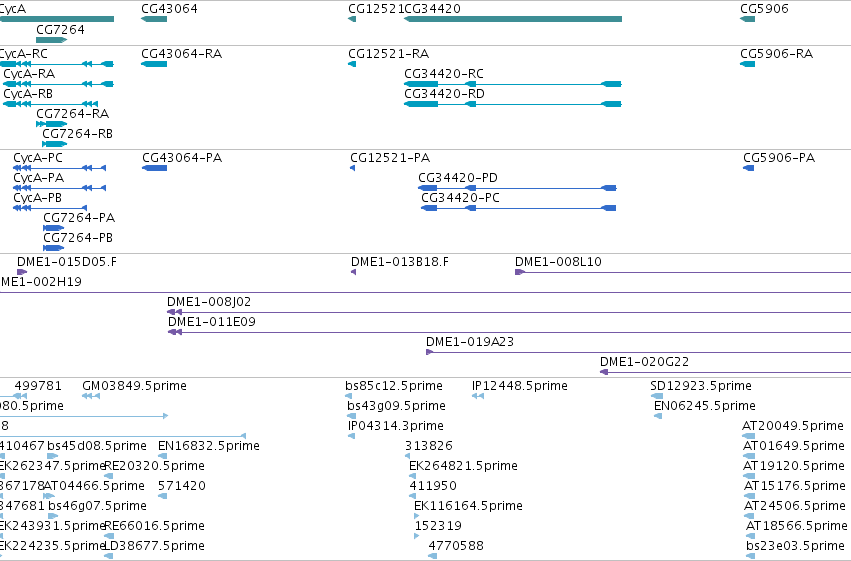Screen dimensions: 851x561
Task: Click EST AT15176.5prime label
Action: [x=795, y=486]
